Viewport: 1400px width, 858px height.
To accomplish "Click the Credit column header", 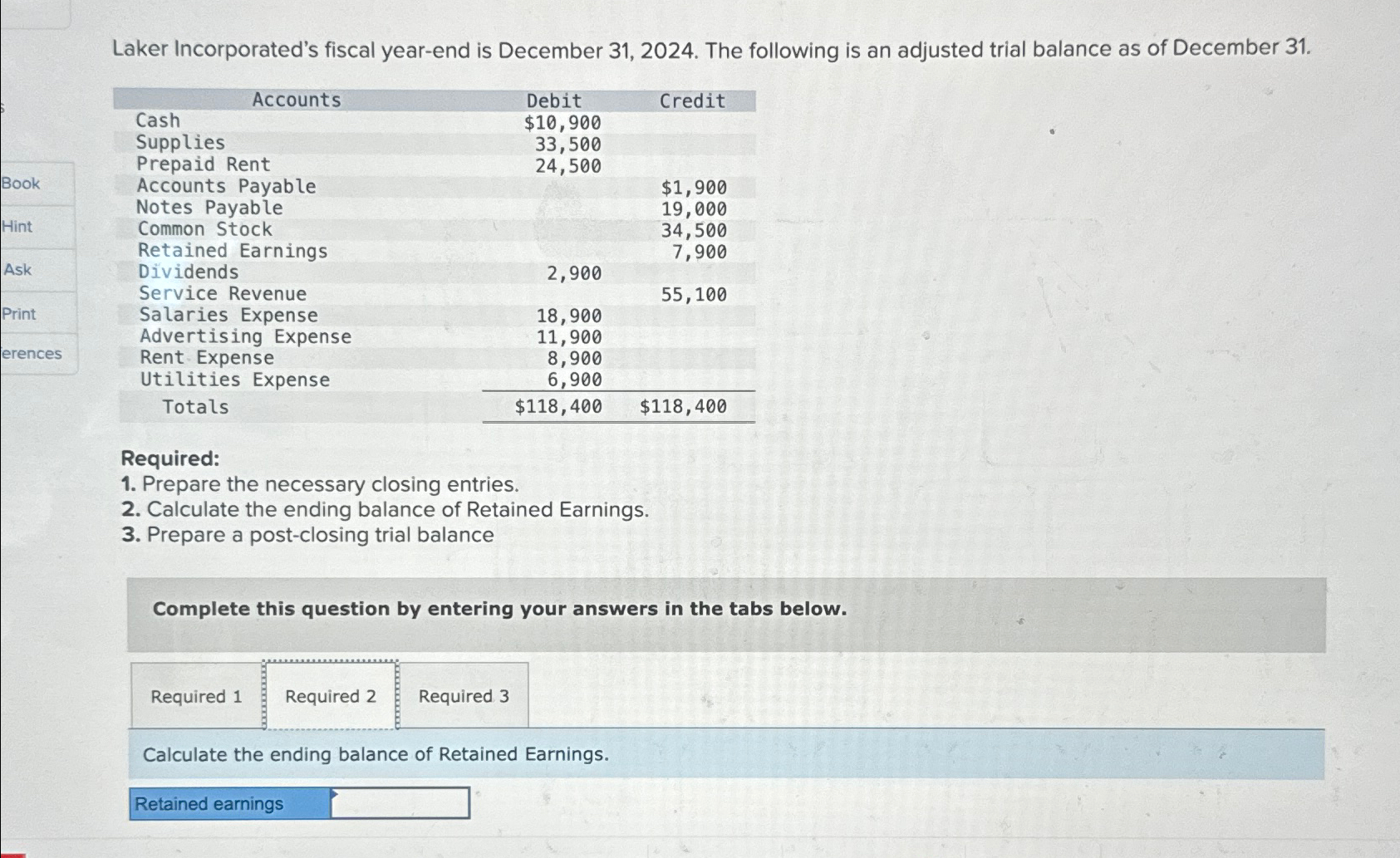I will click(692, 101).
